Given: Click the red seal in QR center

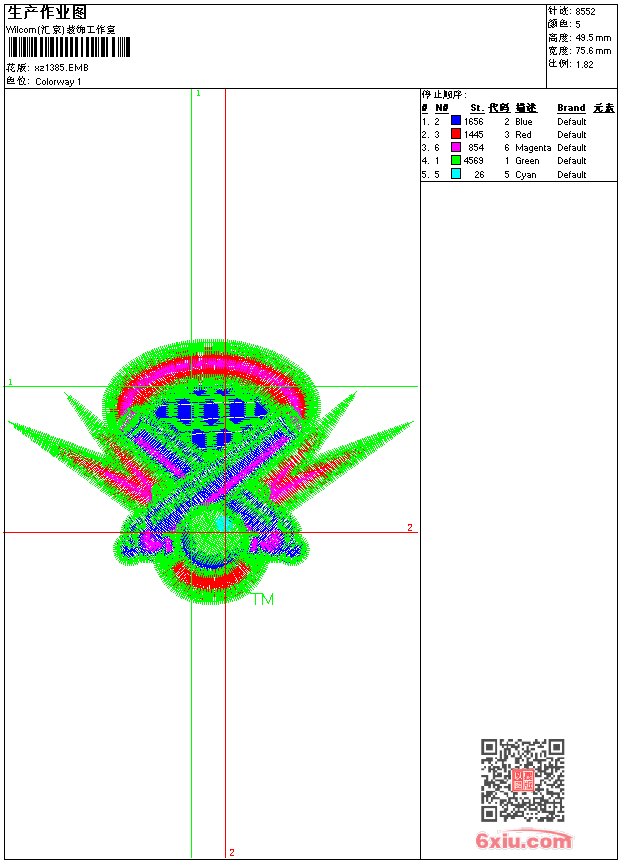Looking at the screenshot, I should [523, 780].
